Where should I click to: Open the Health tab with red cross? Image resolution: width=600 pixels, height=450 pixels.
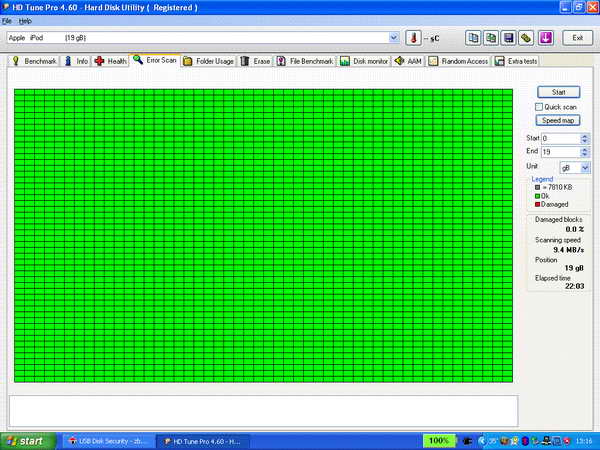click(111, 61)
